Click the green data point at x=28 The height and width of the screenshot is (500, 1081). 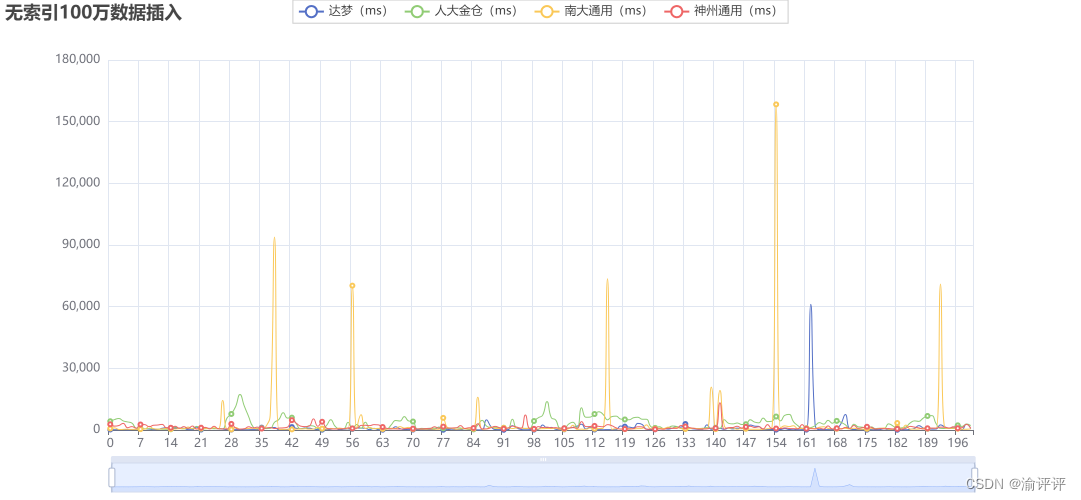click(x=231, y=414)
